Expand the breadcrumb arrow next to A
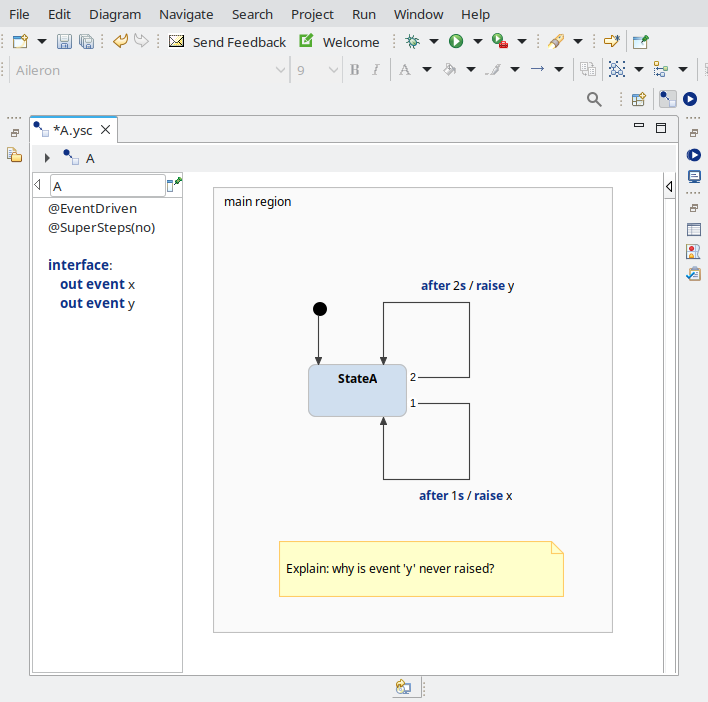708x702 pixels. click(47, 158)
